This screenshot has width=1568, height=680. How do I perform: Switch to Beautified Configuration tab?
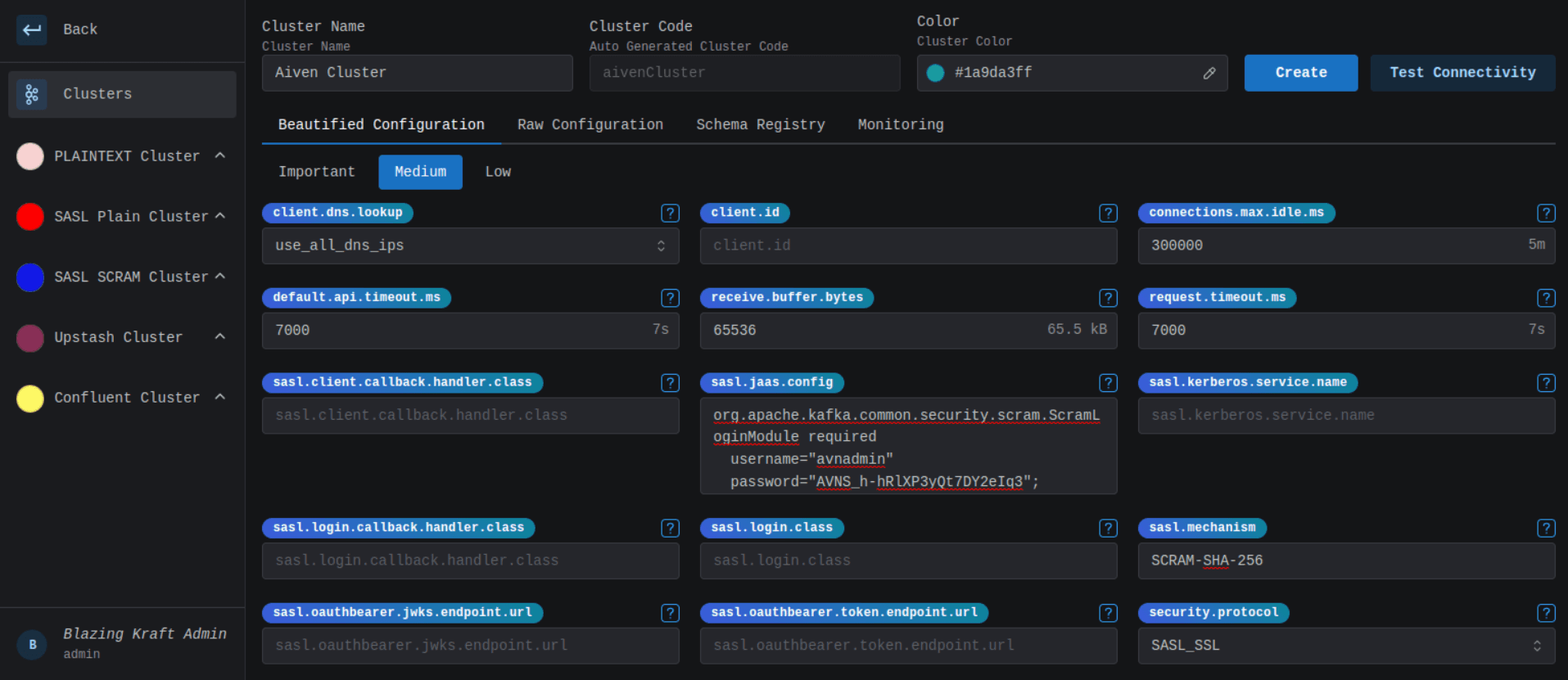381,124
